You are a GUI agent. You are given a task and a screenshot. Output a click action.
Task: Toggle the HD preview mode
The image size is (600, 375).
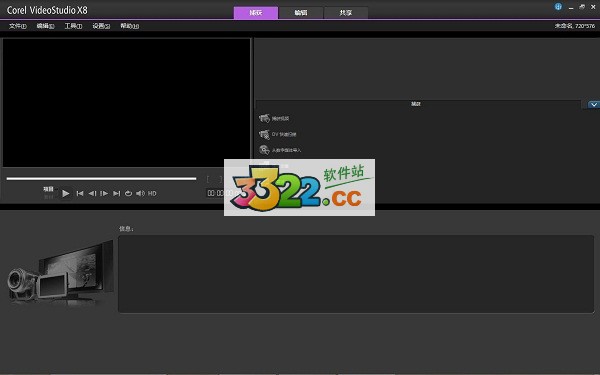[152, 194]
